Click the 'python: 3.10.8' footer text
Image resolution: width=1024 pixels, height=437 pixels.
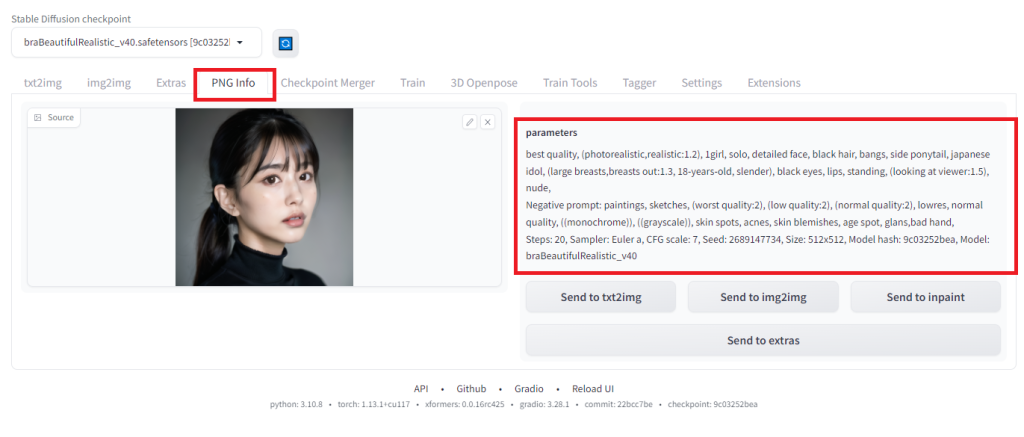[296, 404]
